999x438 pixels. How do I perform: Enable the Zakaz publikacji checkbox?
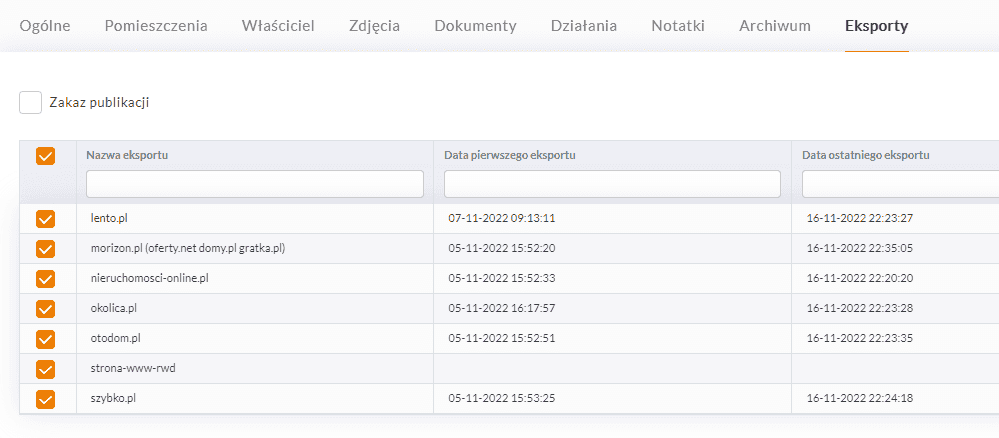pos(31,103)
